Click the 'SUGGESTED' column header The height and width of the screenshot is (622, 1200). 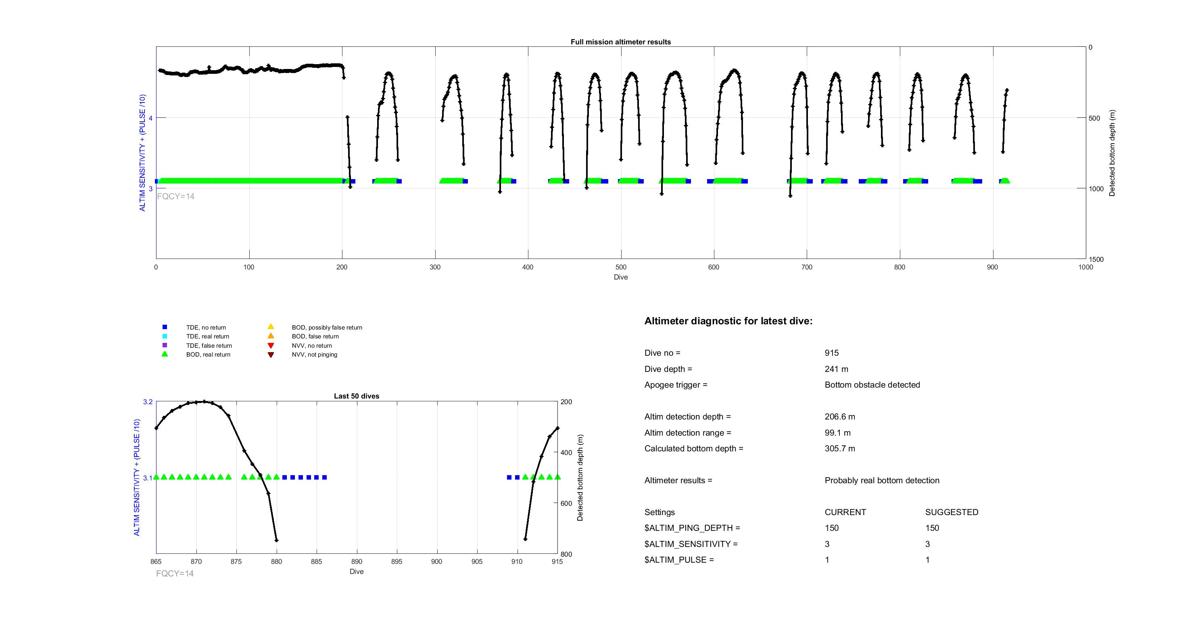[x=951, y=512]
